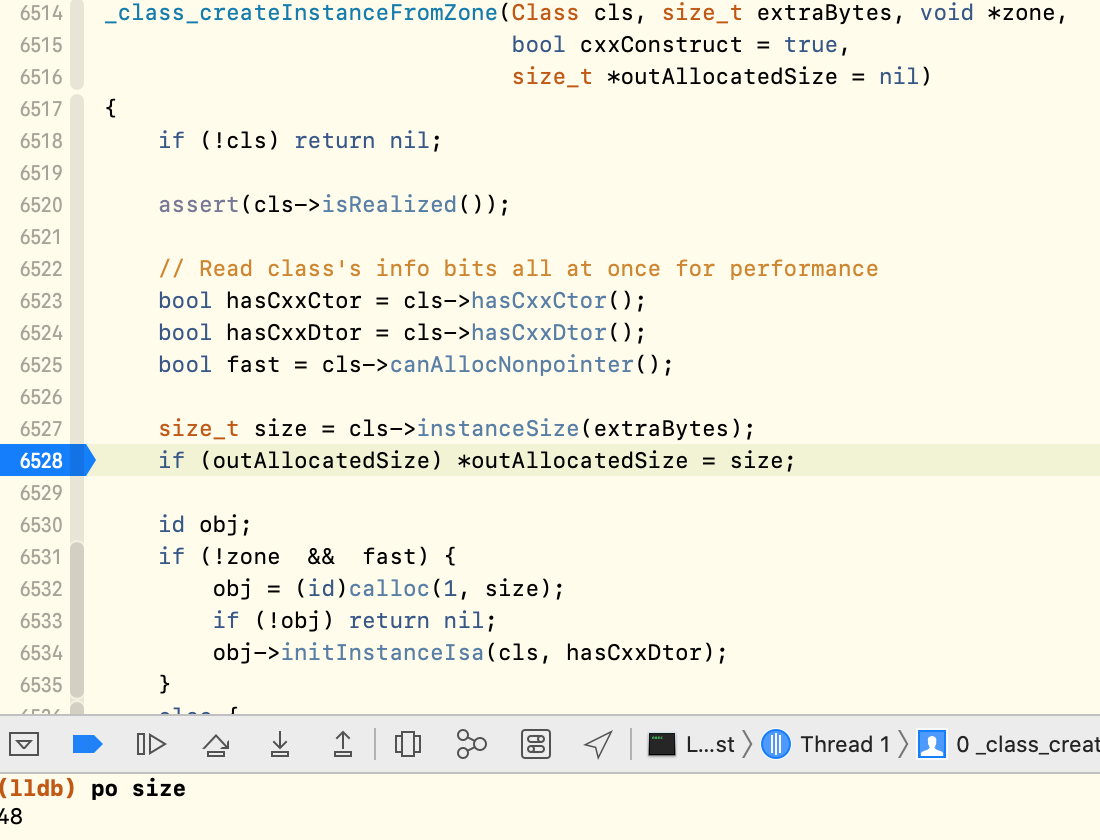Image resolution: width=1100 pixels, height=840 pixels.
Task: Click '*outAllocatedSize = nil' parameter
Action: 763,76
